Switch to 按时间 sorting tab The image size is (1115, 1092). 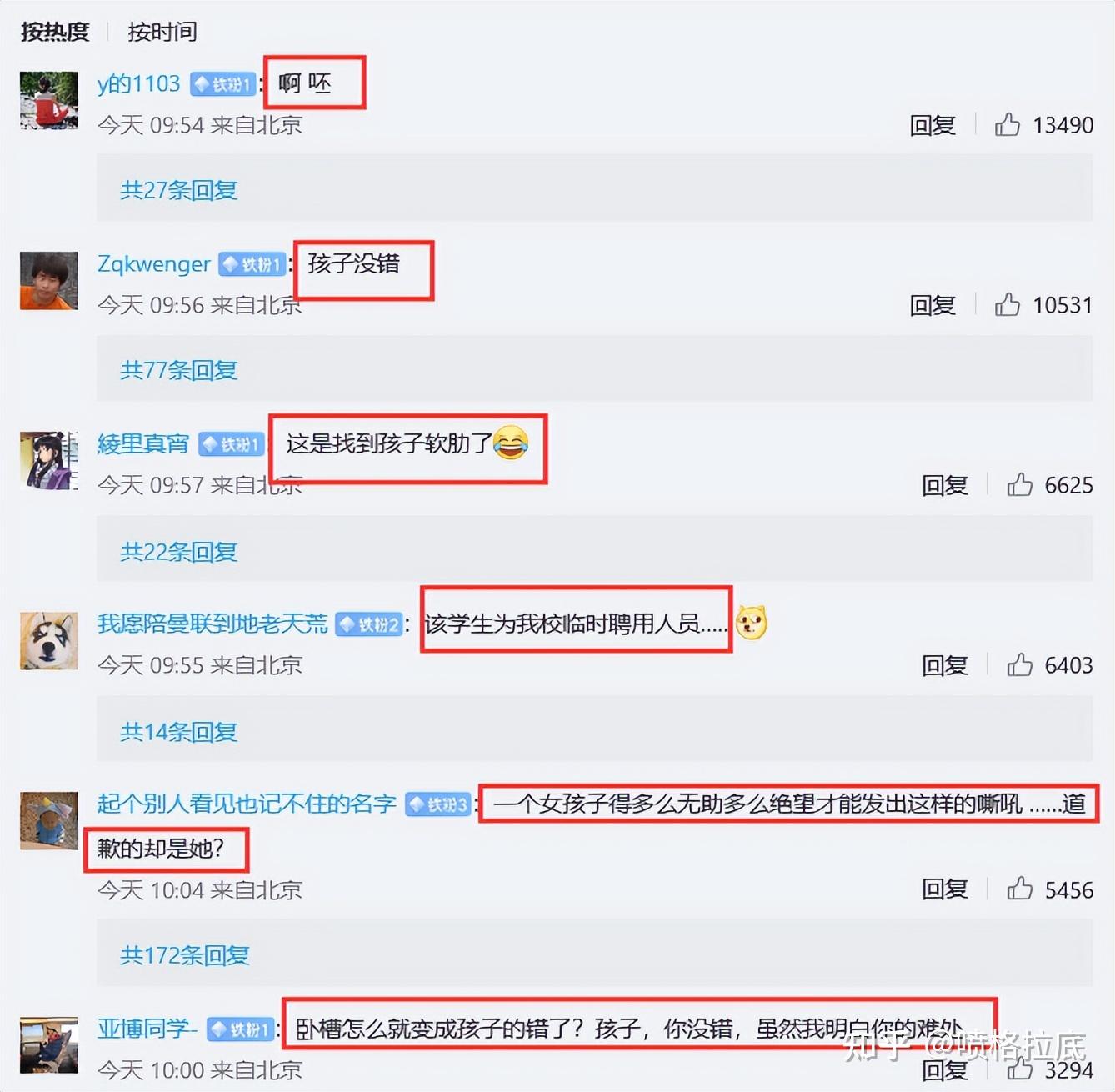(162, 32)
